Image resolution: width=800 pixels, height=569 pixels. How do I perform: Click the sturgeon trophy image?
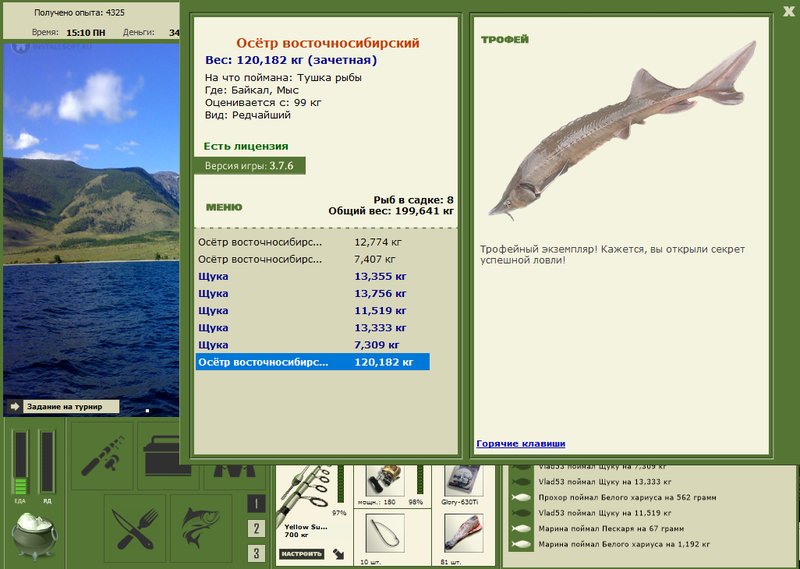(622, 131)
